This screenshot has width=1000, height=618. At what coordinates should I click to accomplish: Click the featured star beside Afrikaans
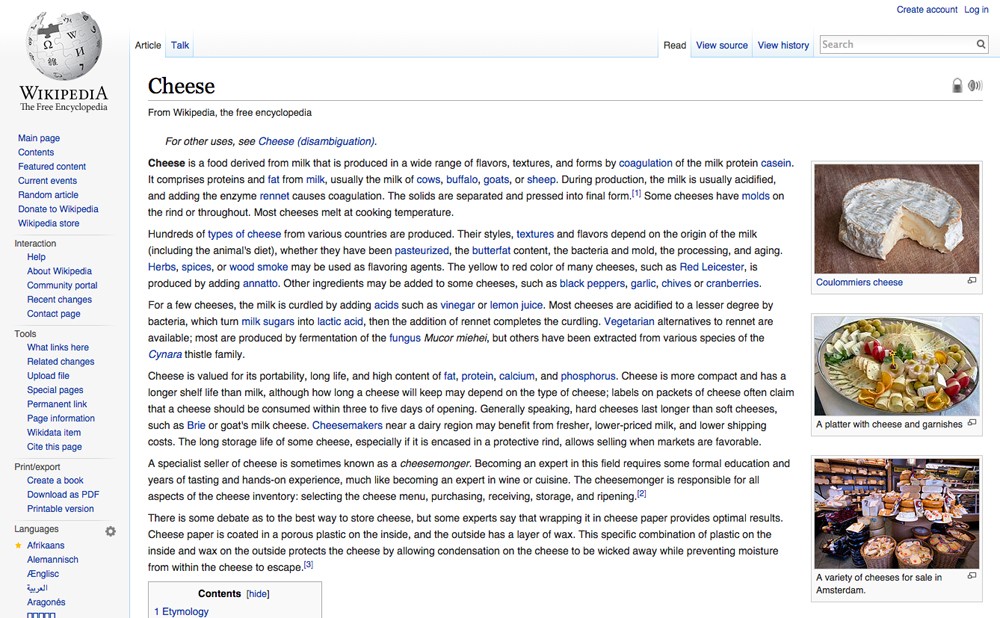[18, 545]
